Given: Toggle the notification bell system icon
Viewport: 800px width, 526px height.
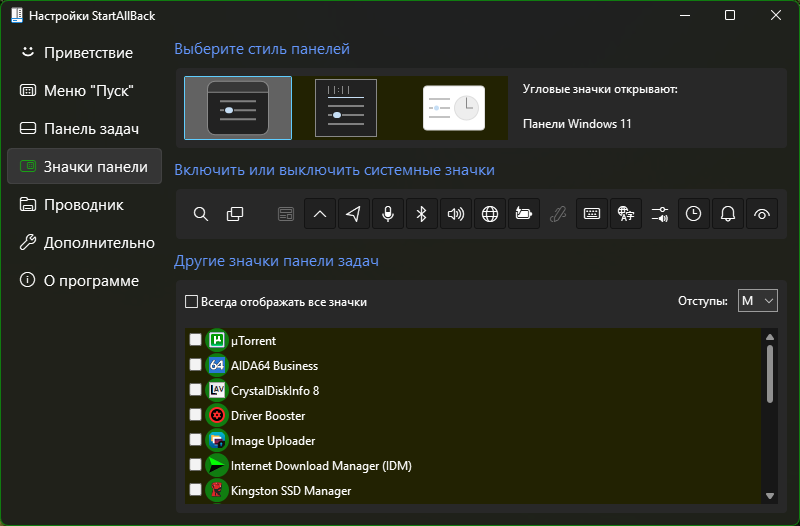Looking at the screenshot, I should (728, 214).
